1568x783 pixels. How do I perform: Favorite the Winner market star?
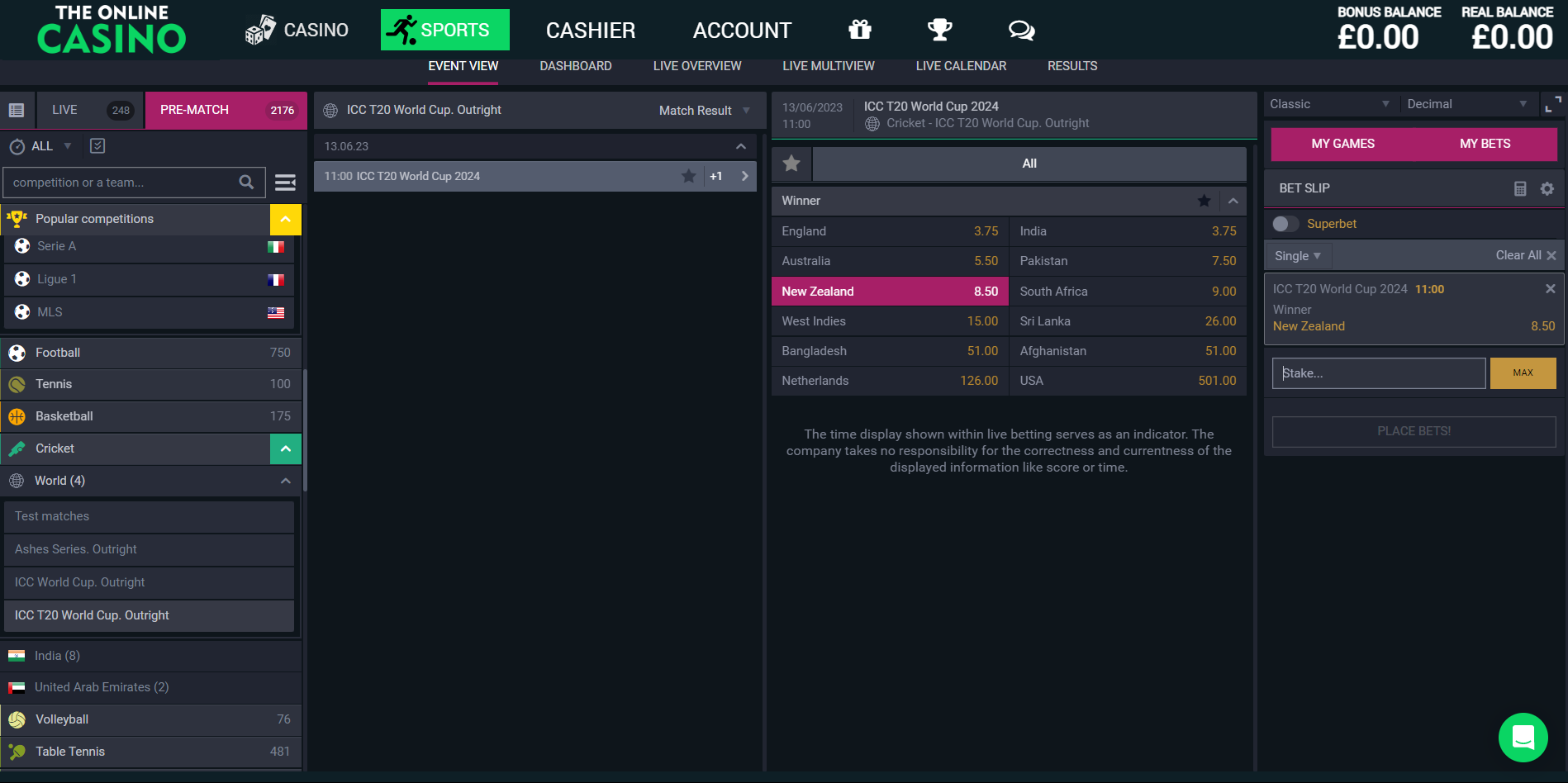pyautogui.click(x=1204, y=201)
